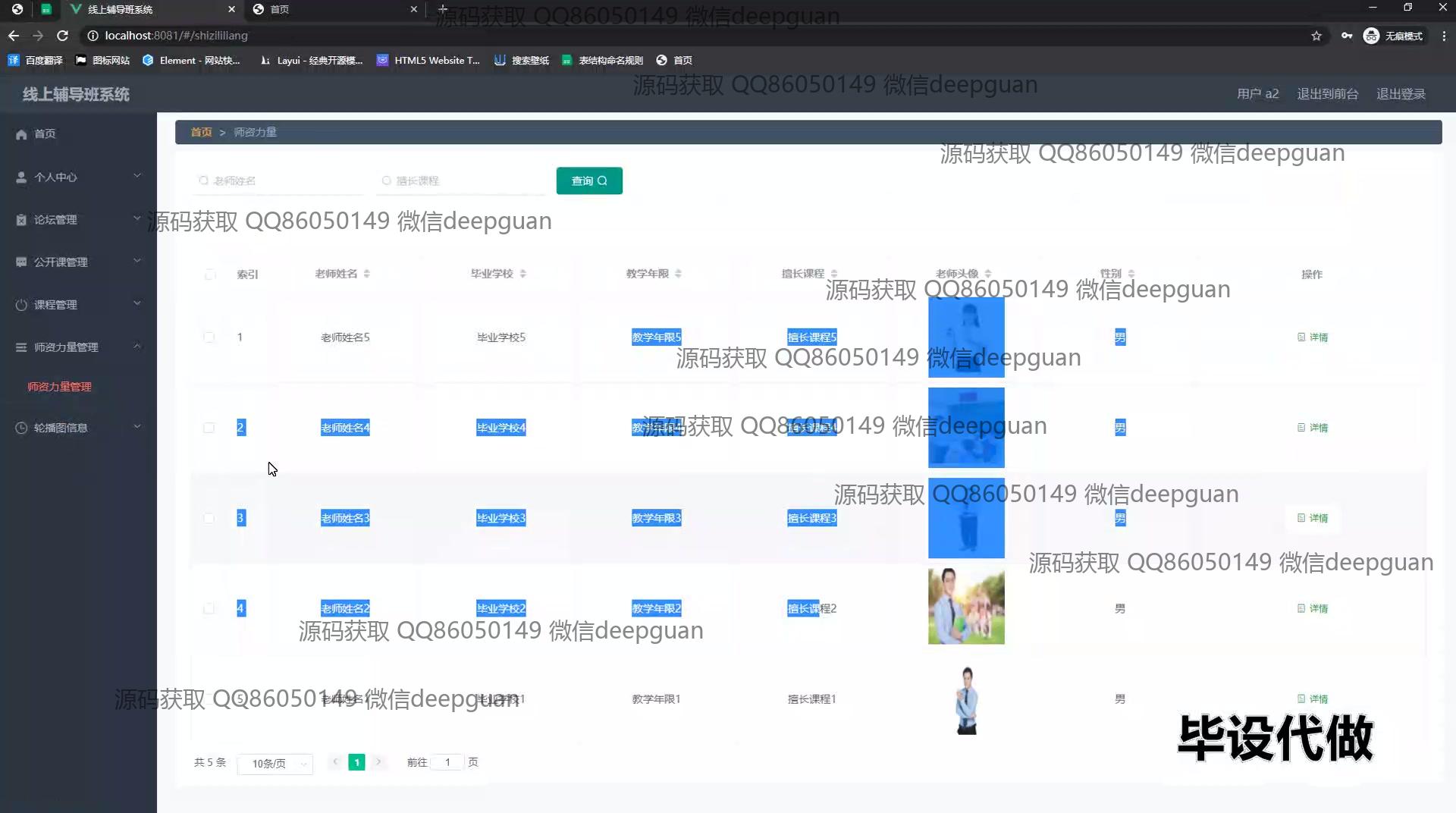Click the browser back arrow icon

coord(14,36)
